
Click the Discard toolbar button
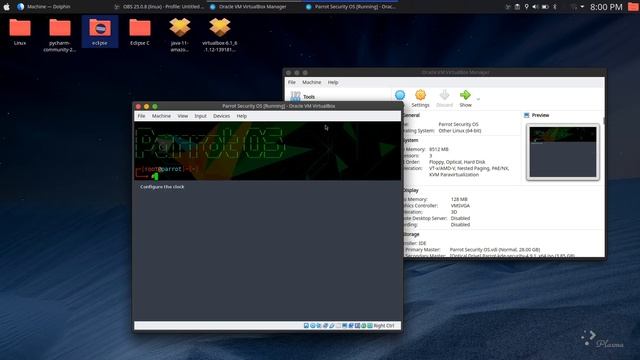pos(444,98)
